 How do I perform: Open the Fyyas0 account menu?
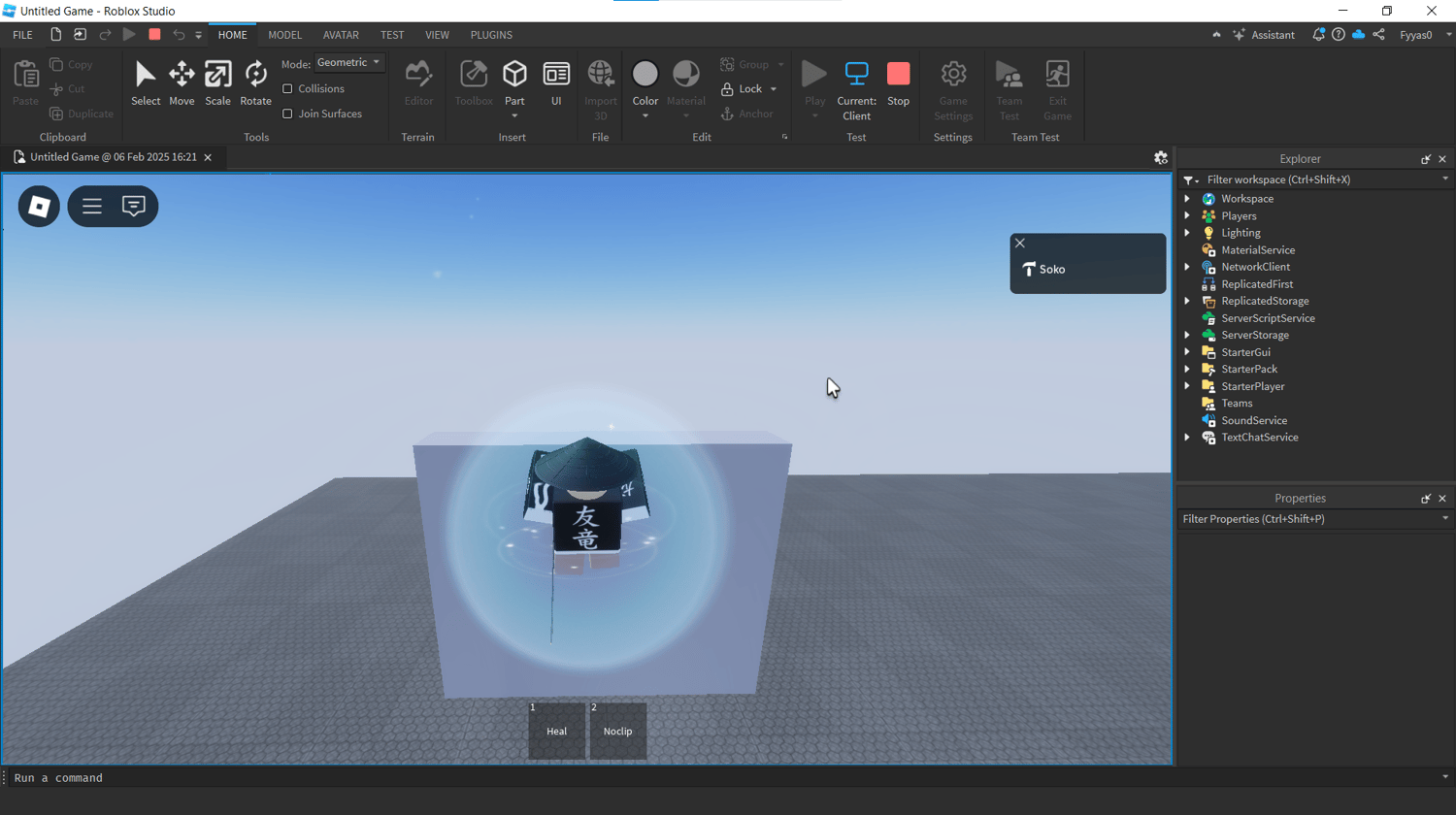click(x=1425, y=35)
